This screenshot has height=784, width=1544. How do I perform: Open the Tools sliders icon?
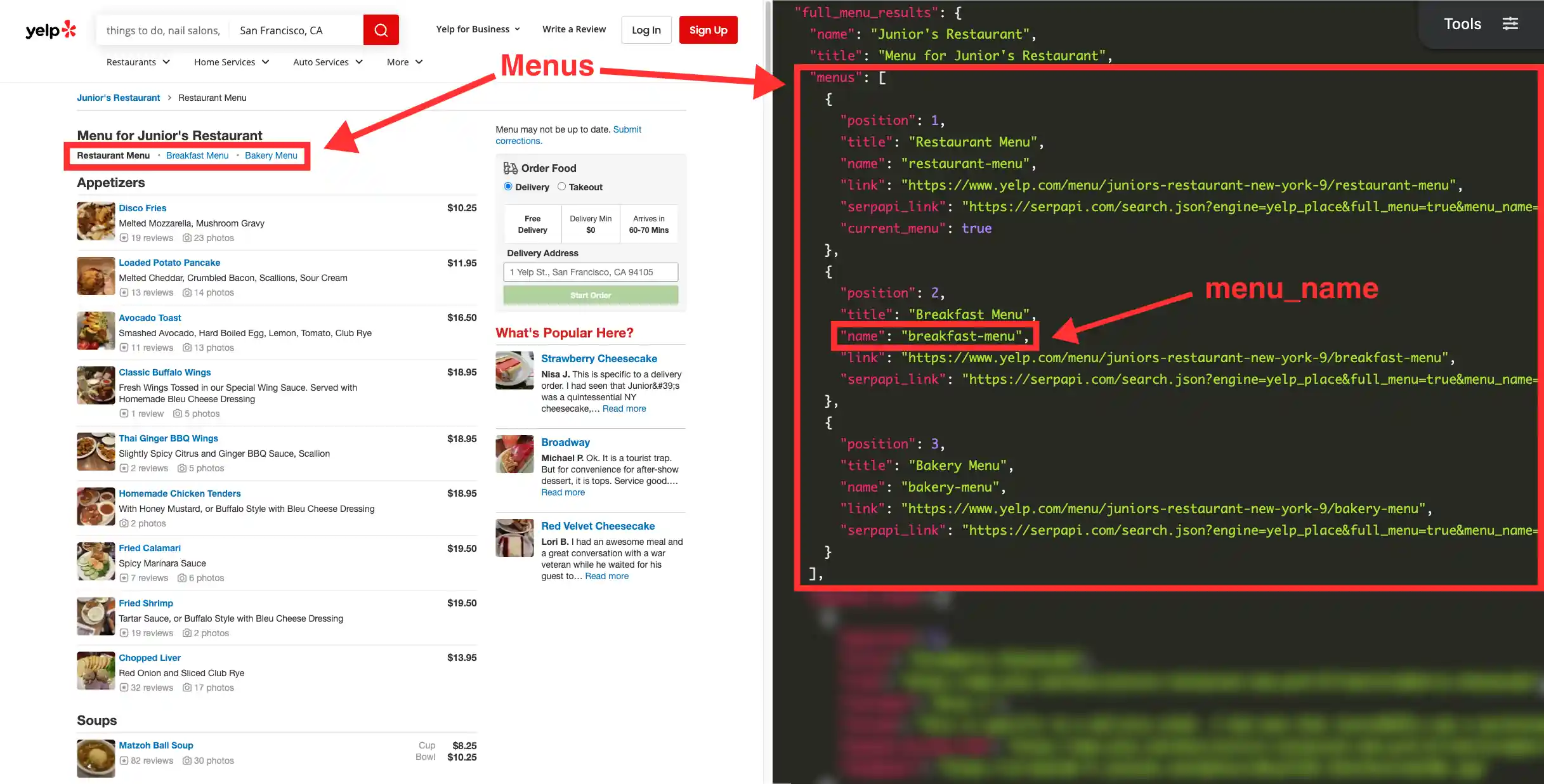[1510, 23]
